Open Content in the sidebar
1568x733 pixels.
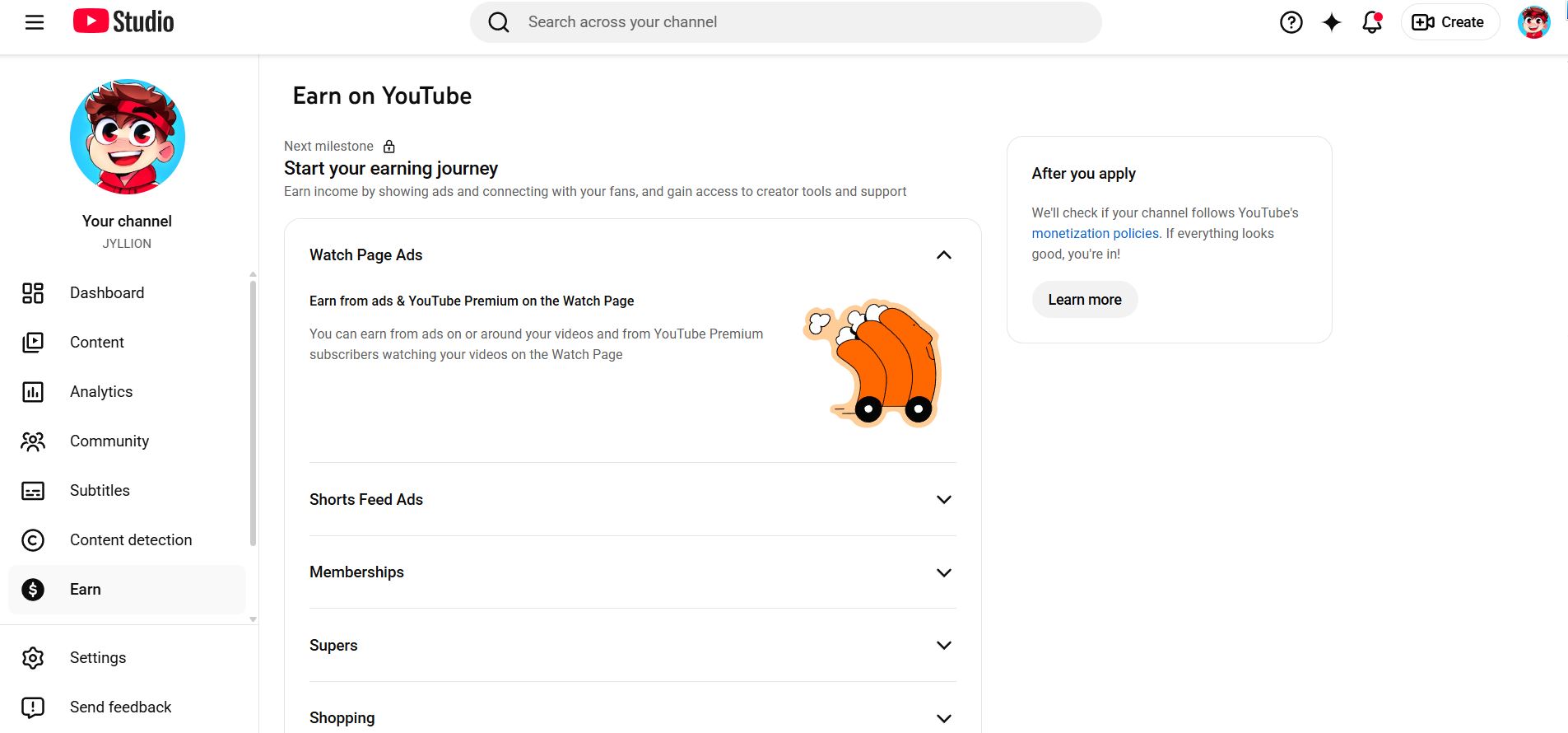tap(127, 343)
